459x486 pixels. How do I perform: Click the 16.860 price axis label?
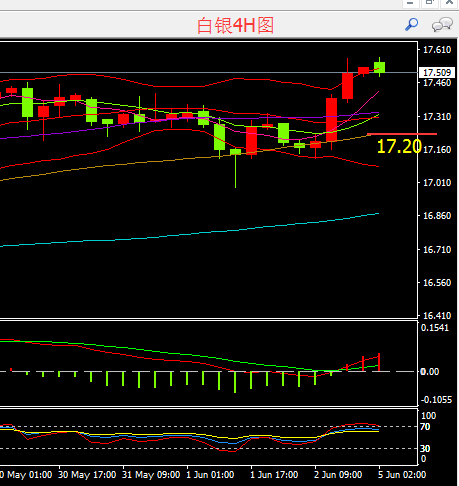click(437, 216)
